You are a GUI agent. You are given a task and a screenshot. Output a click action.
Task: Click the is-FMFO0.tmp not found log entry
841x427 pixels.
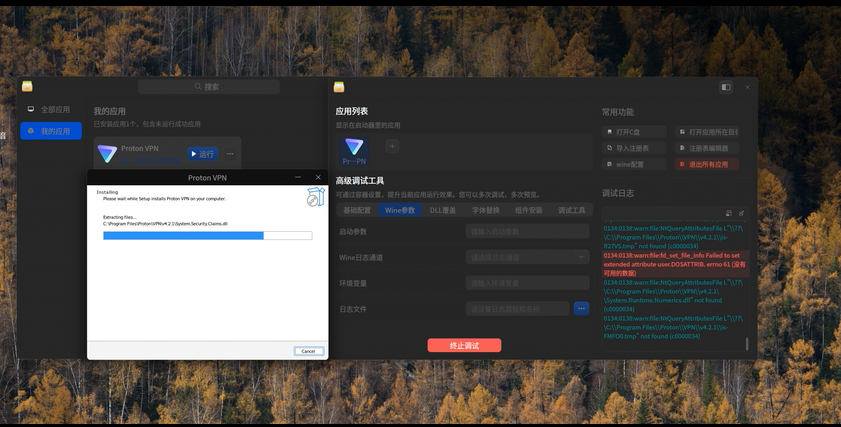tap(674, 327)
